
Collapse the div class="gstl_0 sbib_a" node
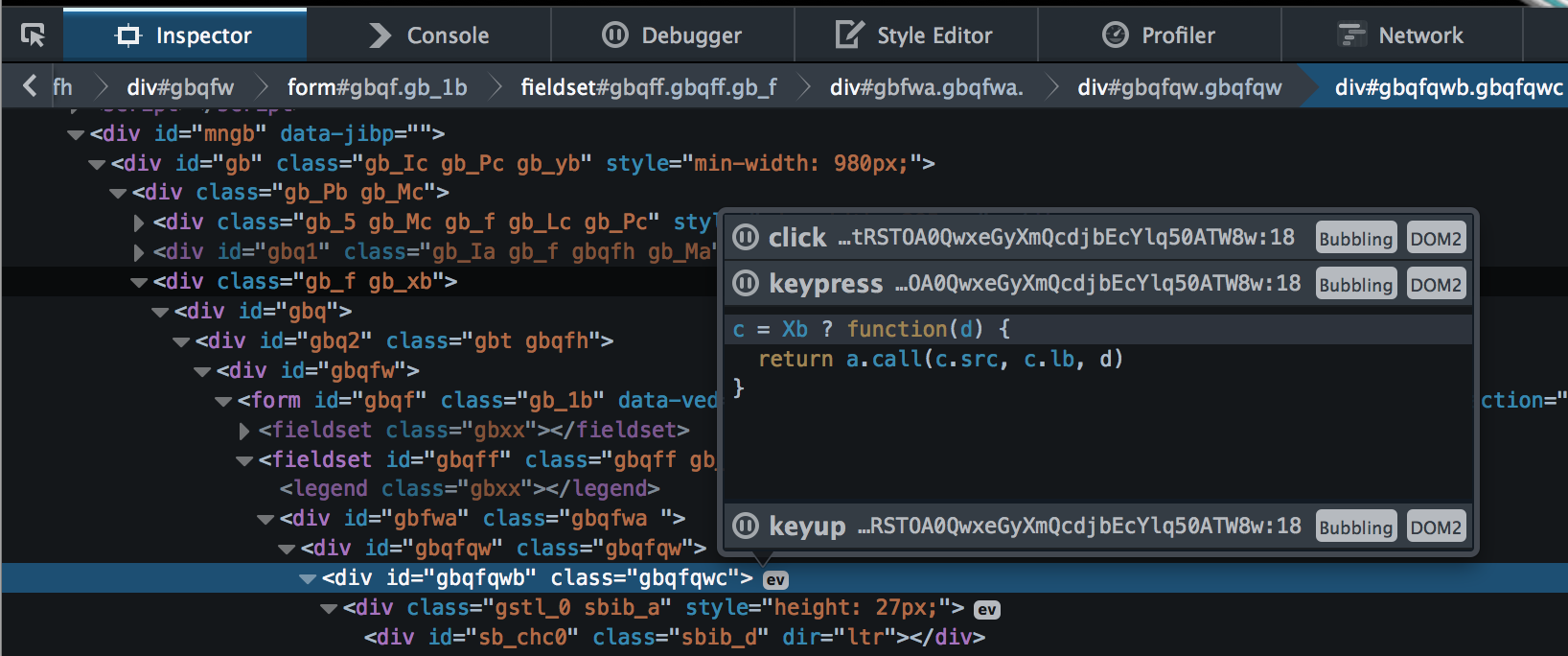[x=329, y=609]
